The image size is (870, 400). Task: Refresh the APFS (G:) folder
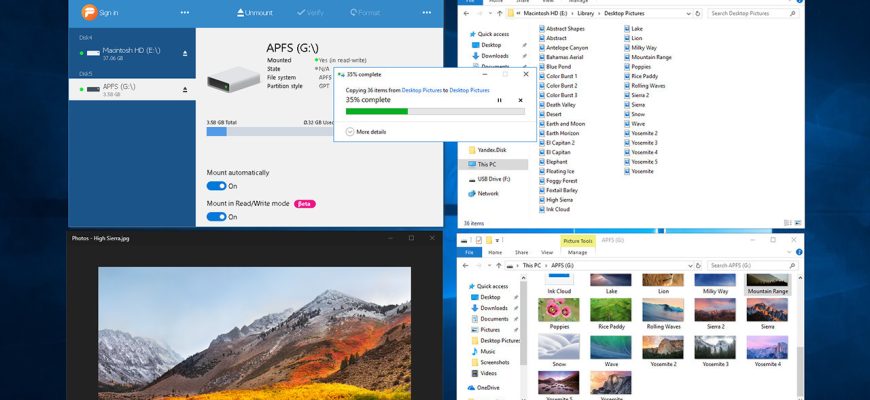(698, 266)
